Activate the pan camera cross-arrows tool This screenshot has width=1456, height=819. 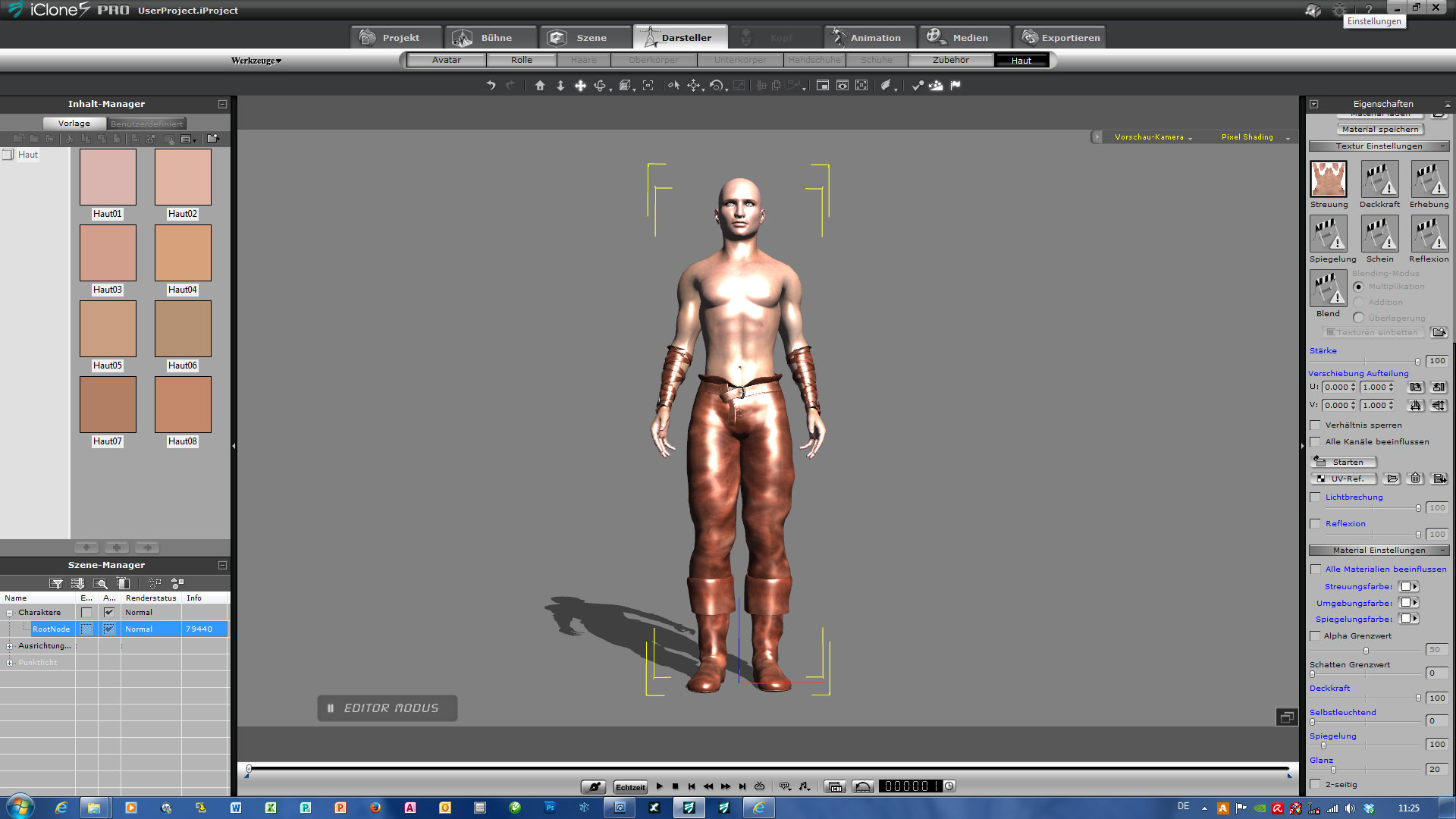pyautogui.click(x=580, y=86)
